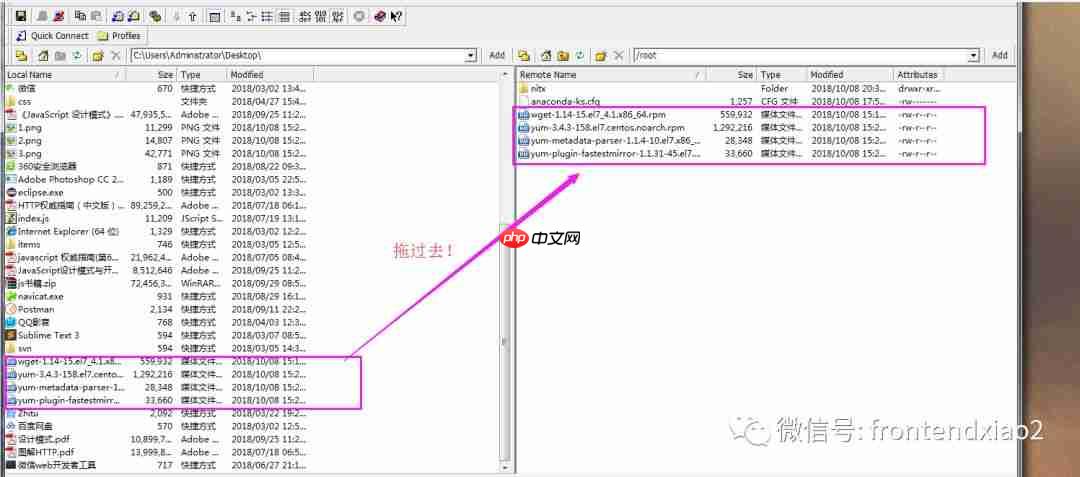The width and height of the screenshot is (1080, 477).
Task: Click Delete icon in remote pane toolbar
Action: (x=619, y=56)
